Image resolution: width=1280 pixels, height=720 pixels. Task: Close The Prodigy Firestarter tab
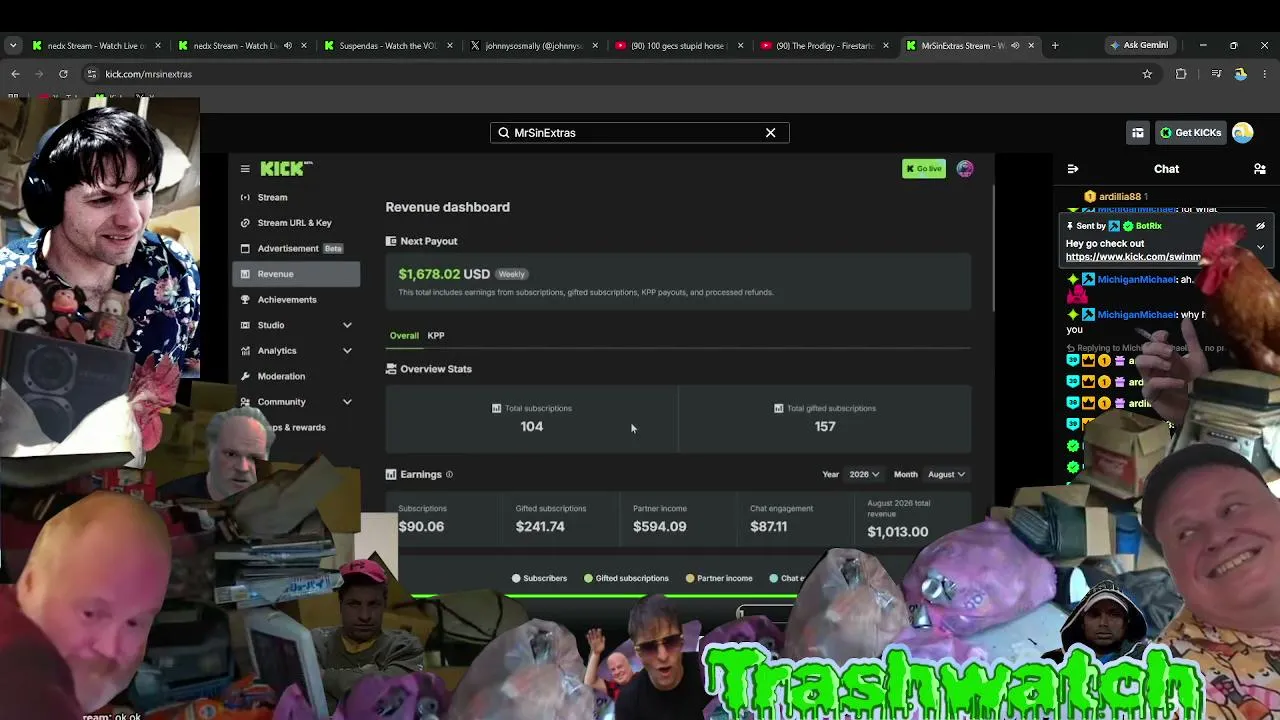886,45
